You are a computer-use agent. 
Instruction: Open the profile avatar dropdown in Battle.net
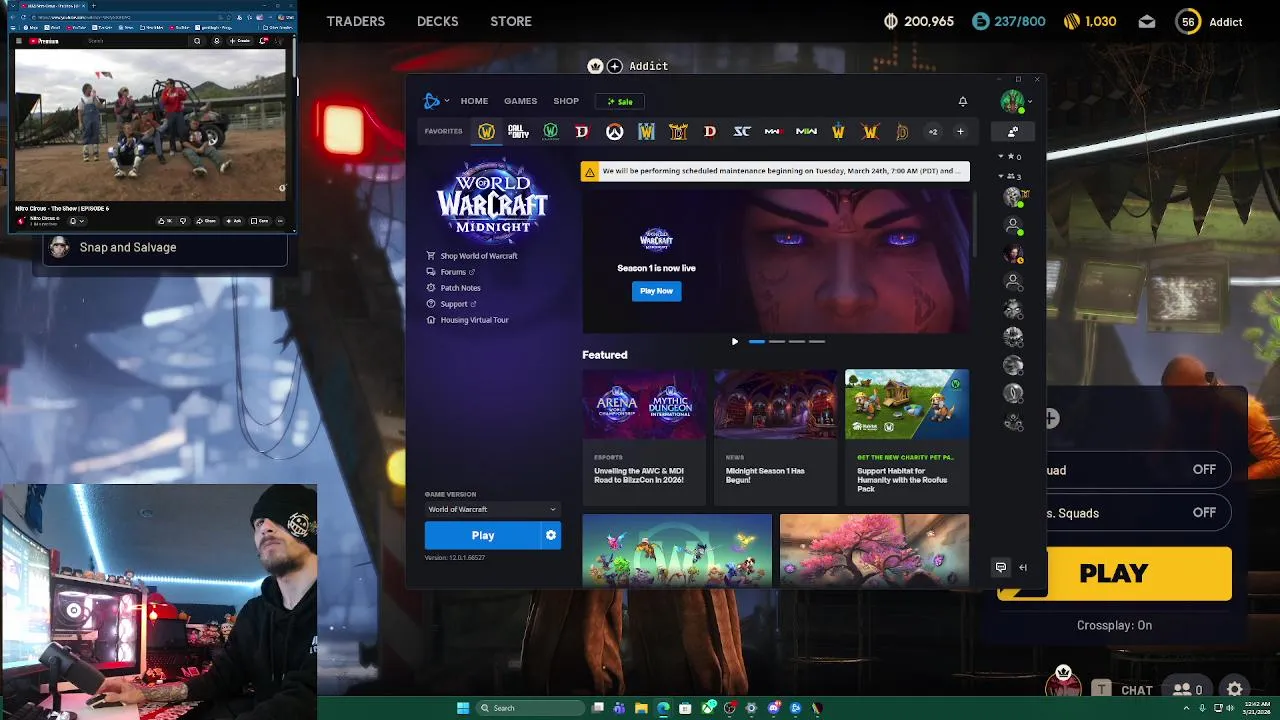point(1015,101)
